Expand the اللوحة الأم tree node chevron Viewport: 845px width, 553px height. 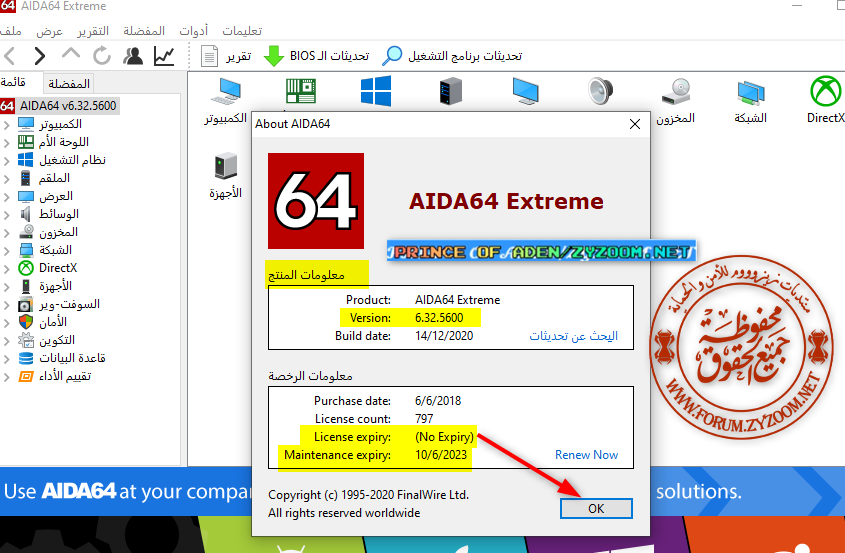pos(6,143)
